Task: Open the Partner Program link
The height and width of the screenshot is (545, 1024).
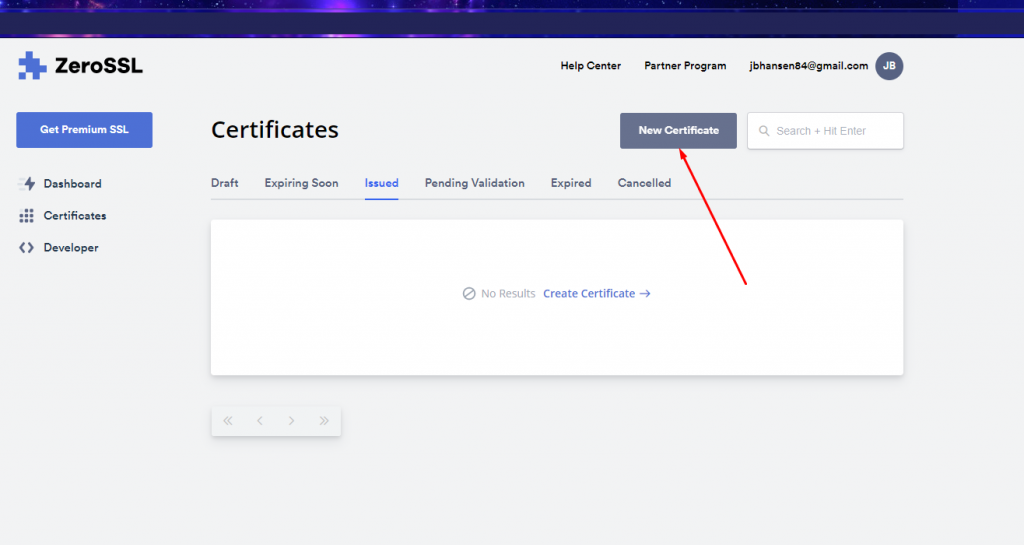Action: 685,66
